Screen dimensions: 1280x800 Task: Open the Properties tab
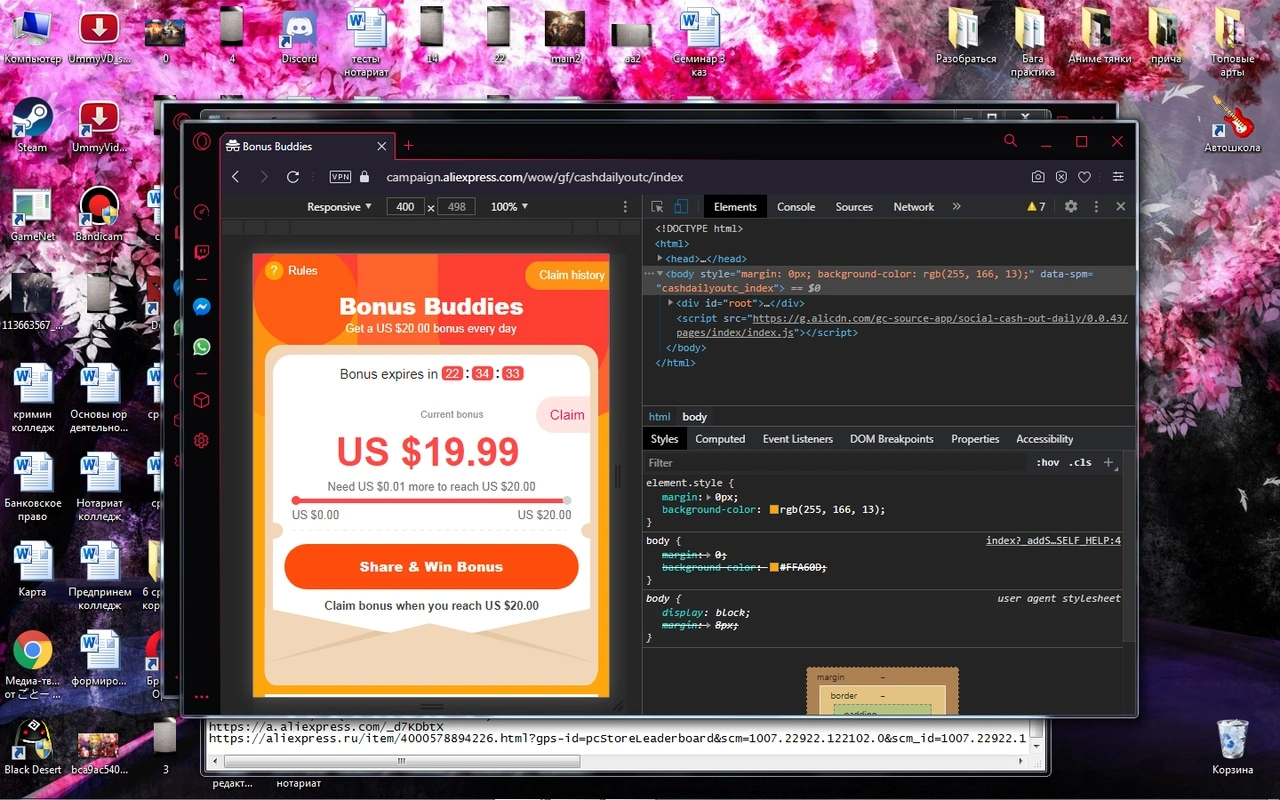[975, 439]
